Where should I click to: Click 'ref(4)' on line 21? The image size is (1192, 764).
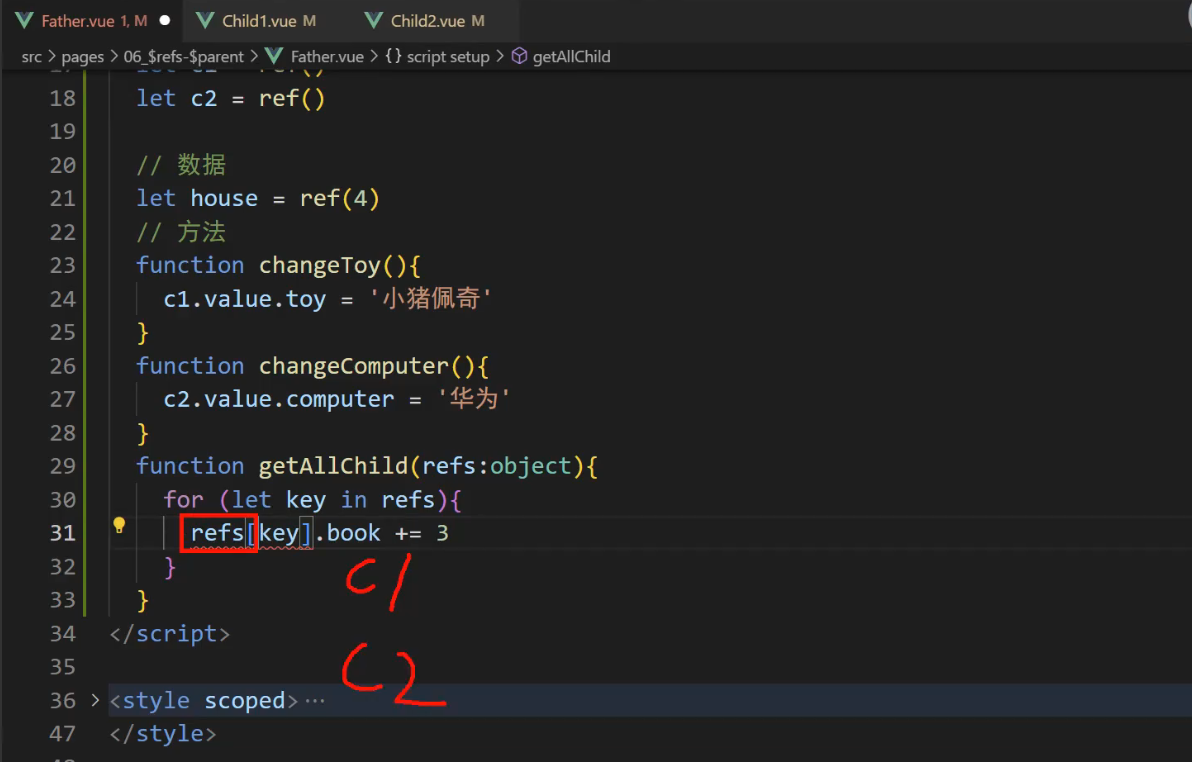click(x=340, y=199)
